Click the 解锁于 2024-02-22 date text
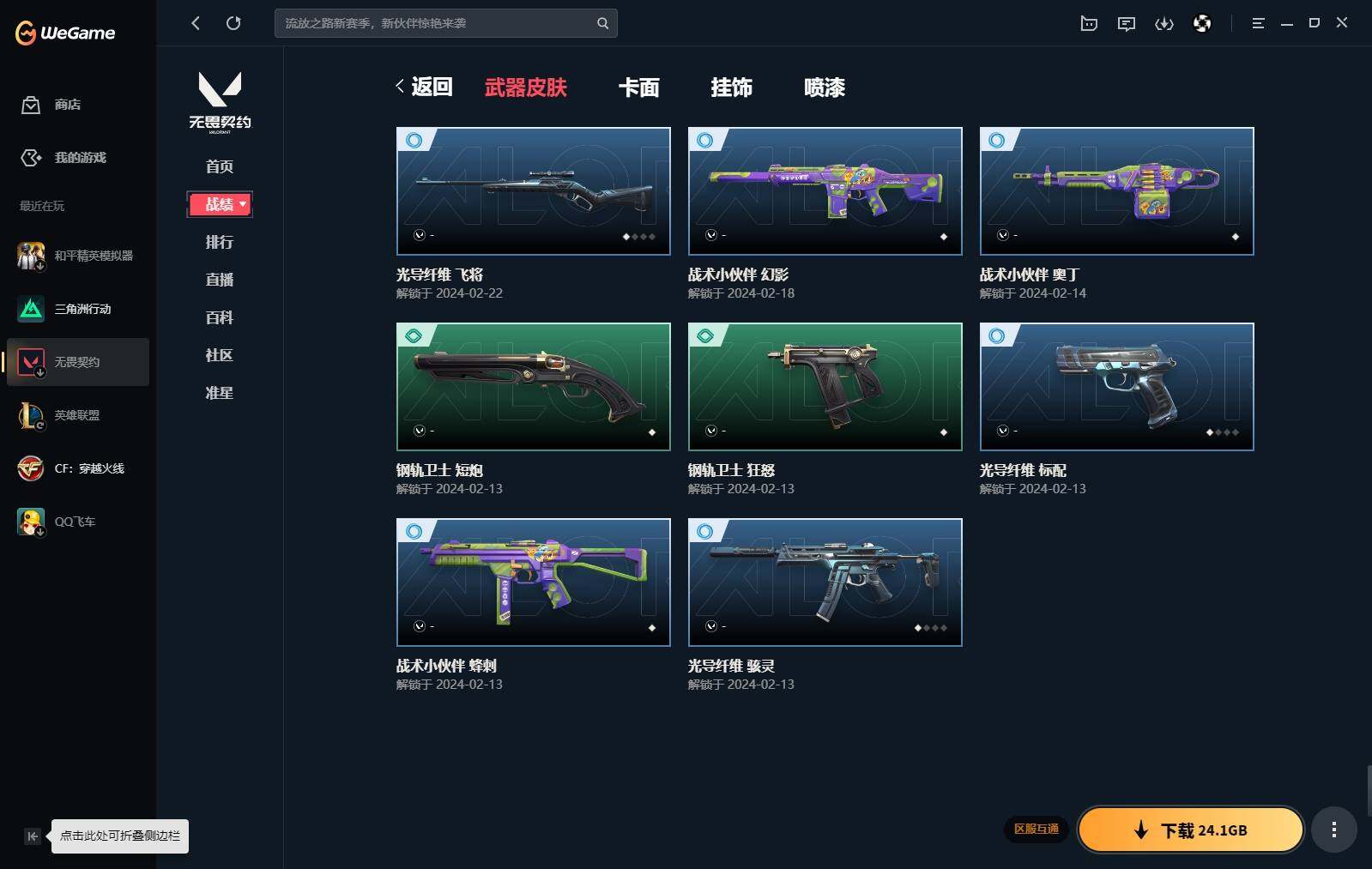 [450, 293]
